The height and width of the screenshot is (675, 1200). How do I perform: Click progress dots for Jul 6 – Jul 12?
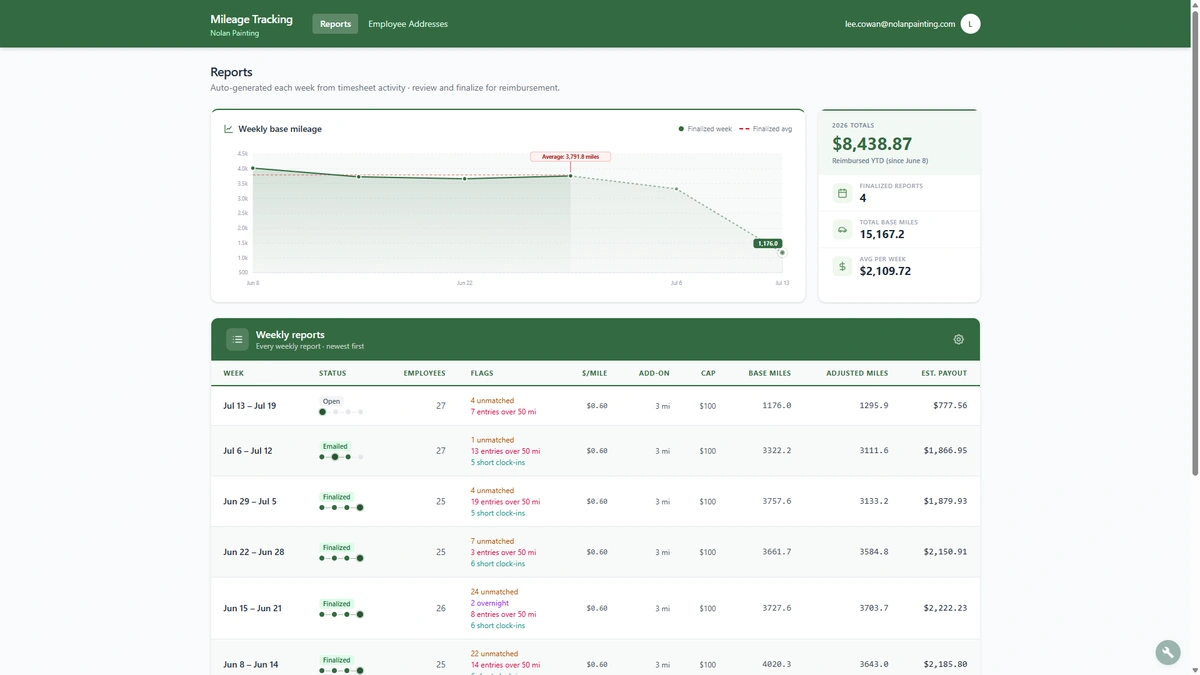click(x=341, y=457)
